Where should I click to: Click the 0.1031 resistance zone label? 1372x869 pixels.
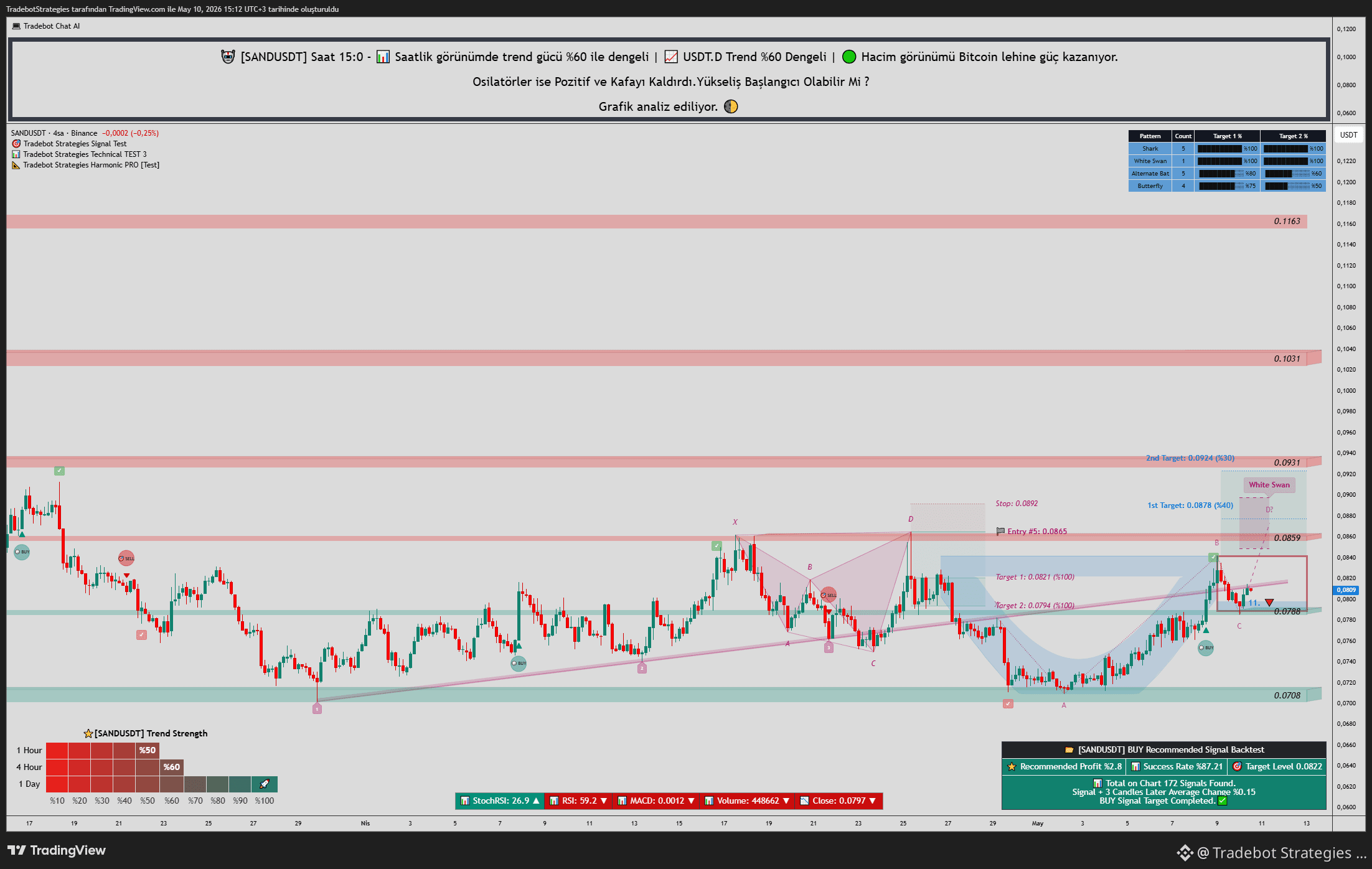1287,359
